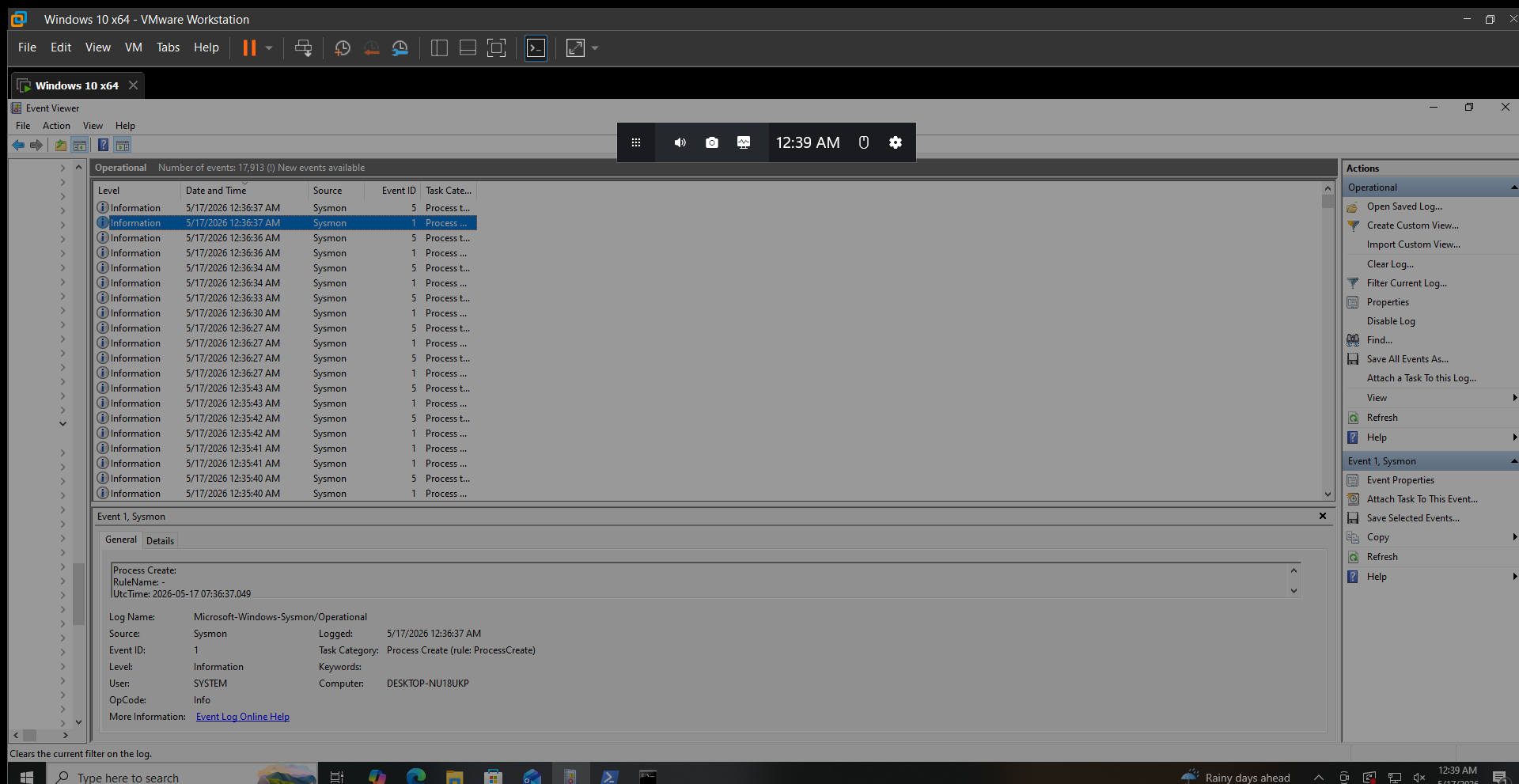Switch to the General tab
Screen dimensions: 1519x784
coord(121,540)
